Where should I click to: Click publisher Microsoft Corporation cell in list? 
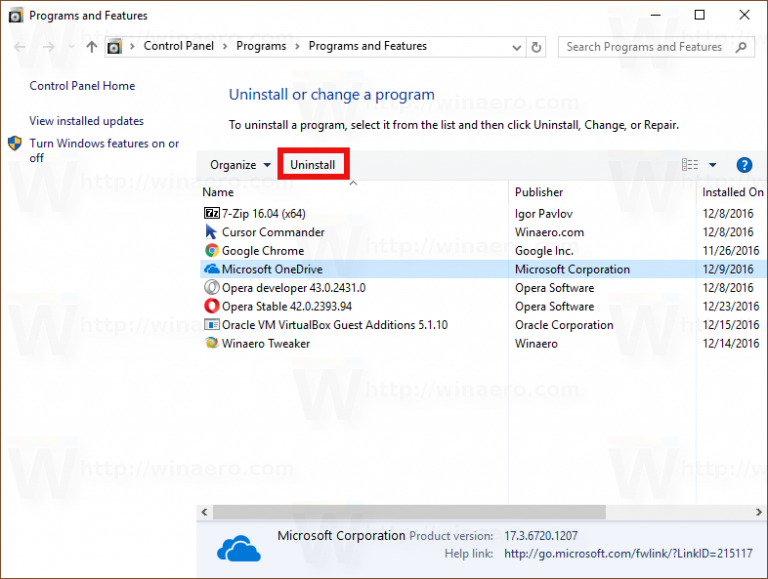click(573, 269)
